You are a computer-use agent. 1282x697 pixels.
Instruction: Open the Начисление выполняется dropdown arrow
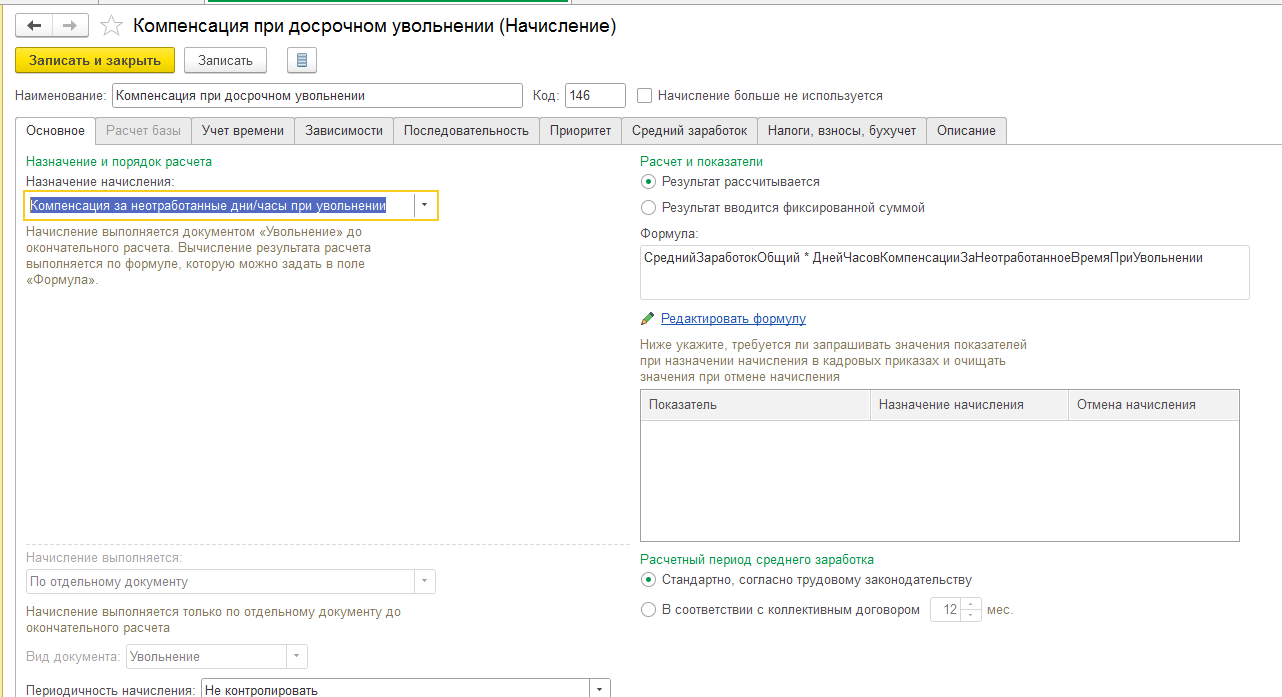tap(424, 582)
